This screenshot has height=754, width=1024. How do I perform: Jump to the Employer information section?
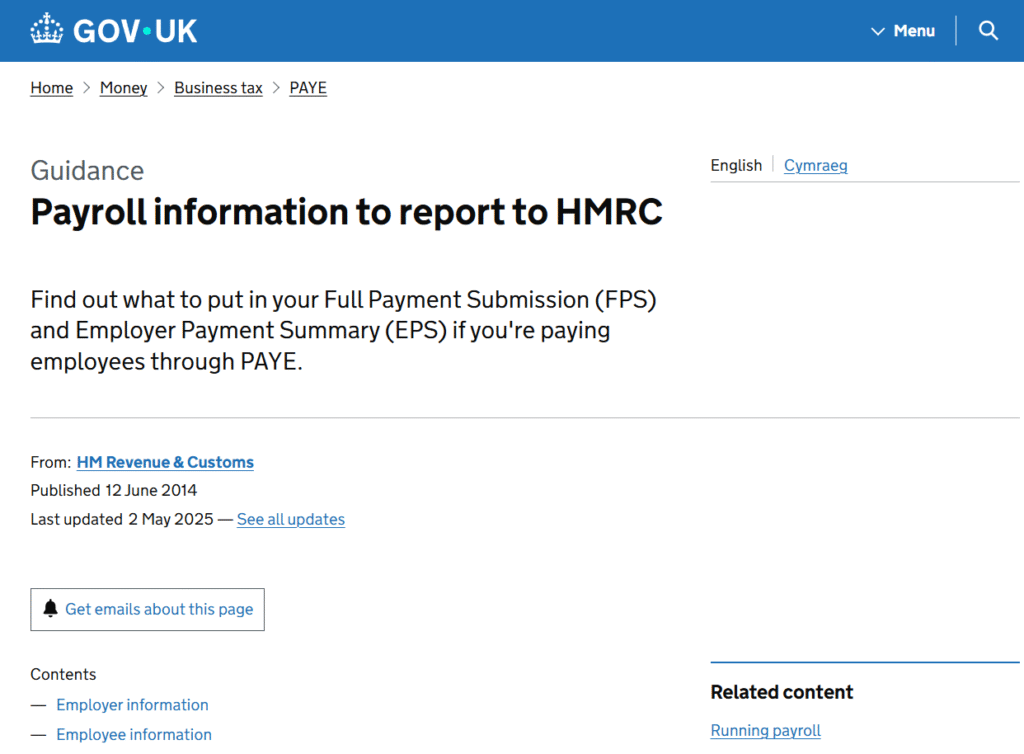tap(132, 705)
